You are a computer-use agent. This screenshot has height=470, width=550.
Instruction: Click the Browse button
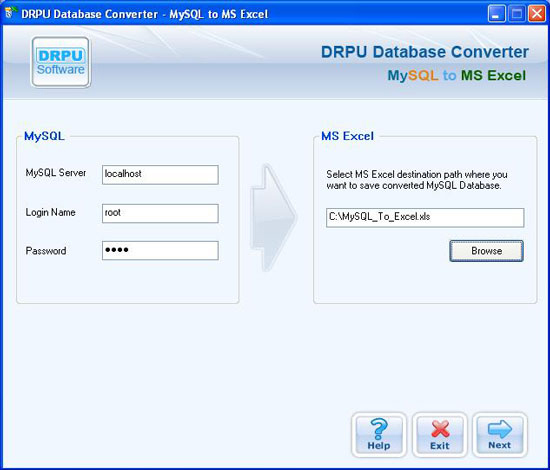pos(487,251)
